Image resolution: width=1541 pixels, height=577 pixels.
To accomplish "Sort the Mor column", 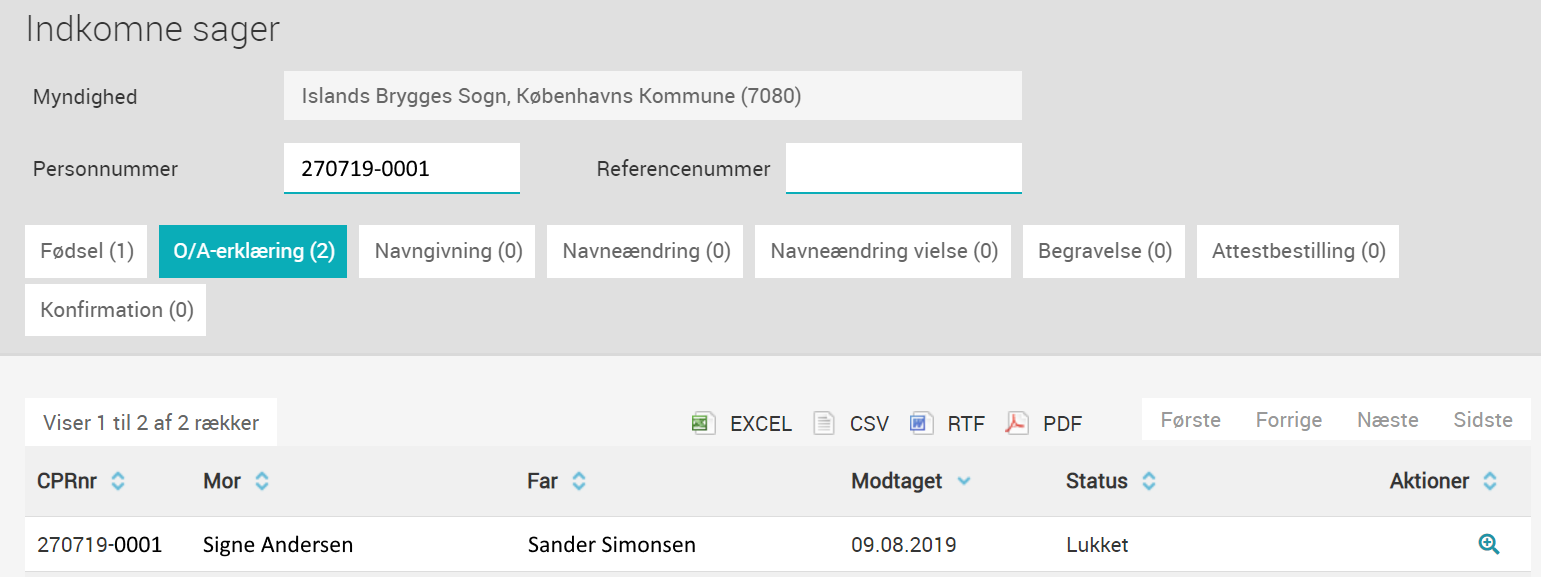I will (262, 481).
